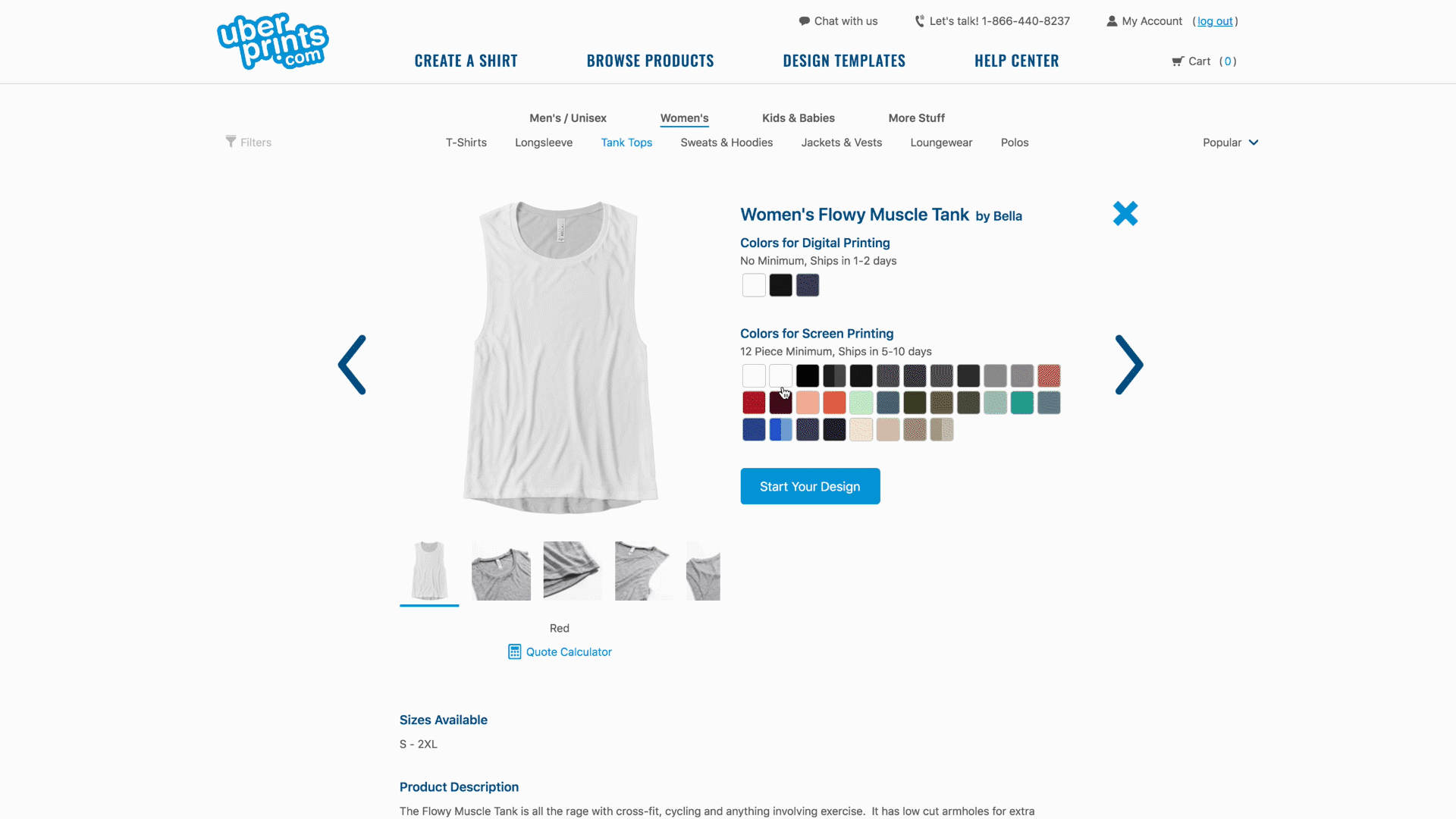Image resolution: width=1456 pixels, height=819 pixels.
Task: Click the shopping cart icon
Action: point(1178,61)
